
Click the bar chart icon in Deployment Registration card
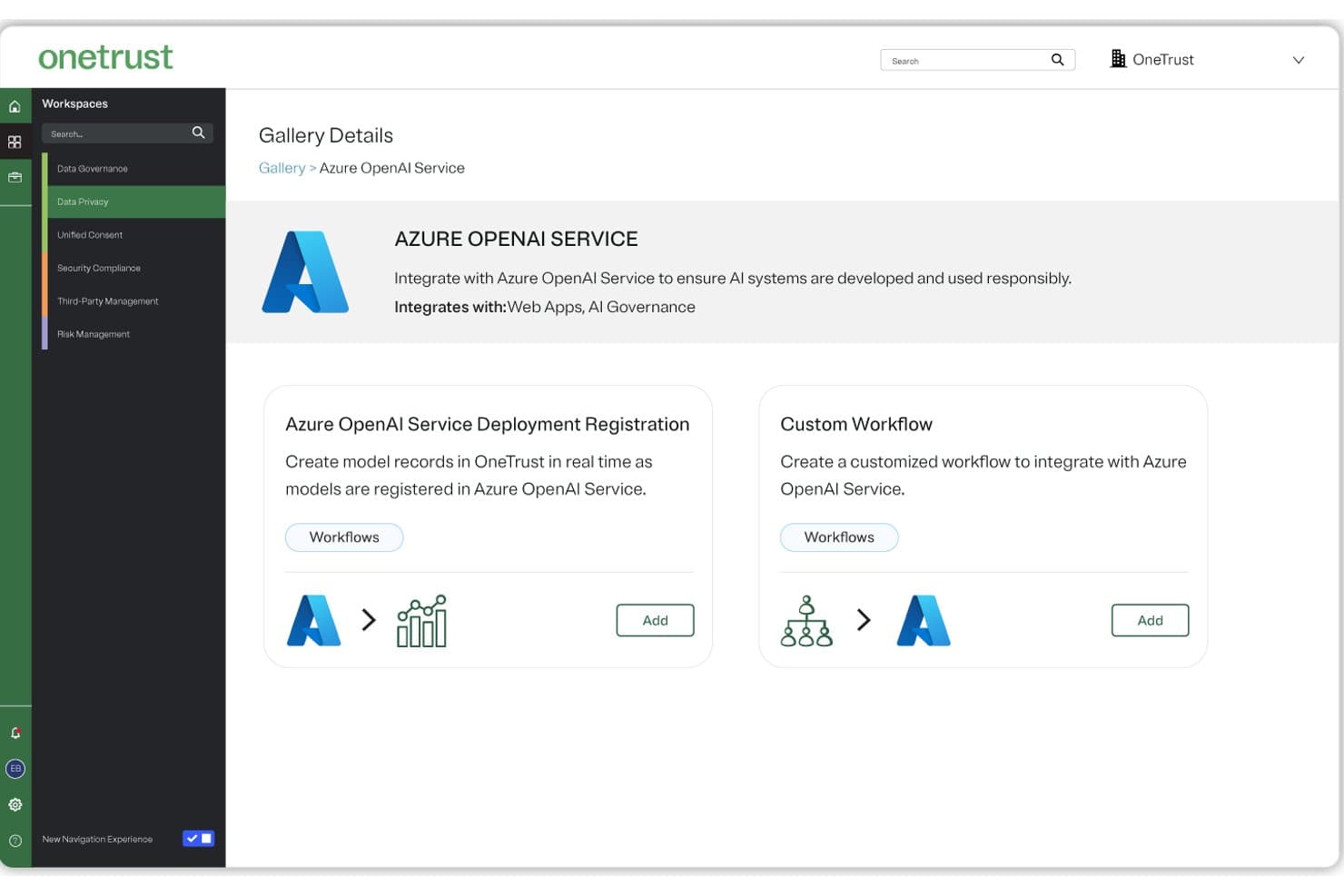coord(421,621)
